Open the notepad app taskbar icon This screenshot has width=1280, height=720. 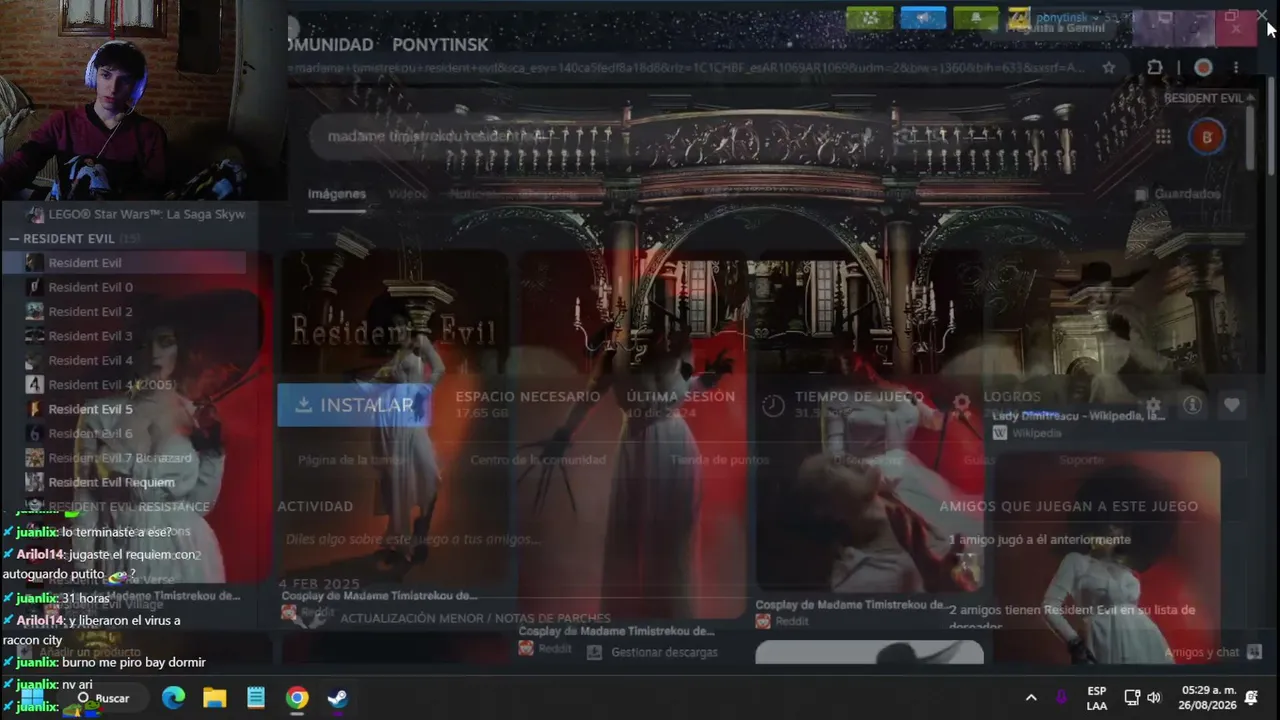pyautogui.click(x=256, y=698)
